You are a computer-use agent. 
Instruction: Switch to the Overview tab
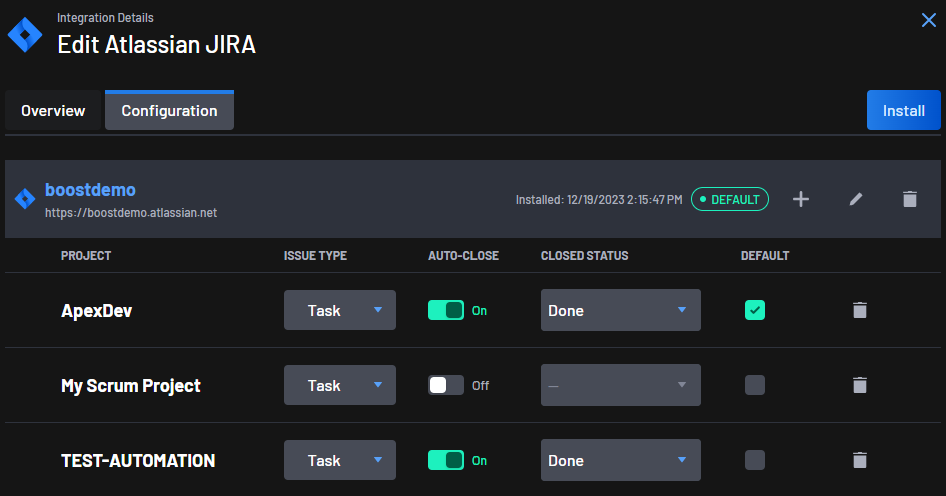click(53, 110)
